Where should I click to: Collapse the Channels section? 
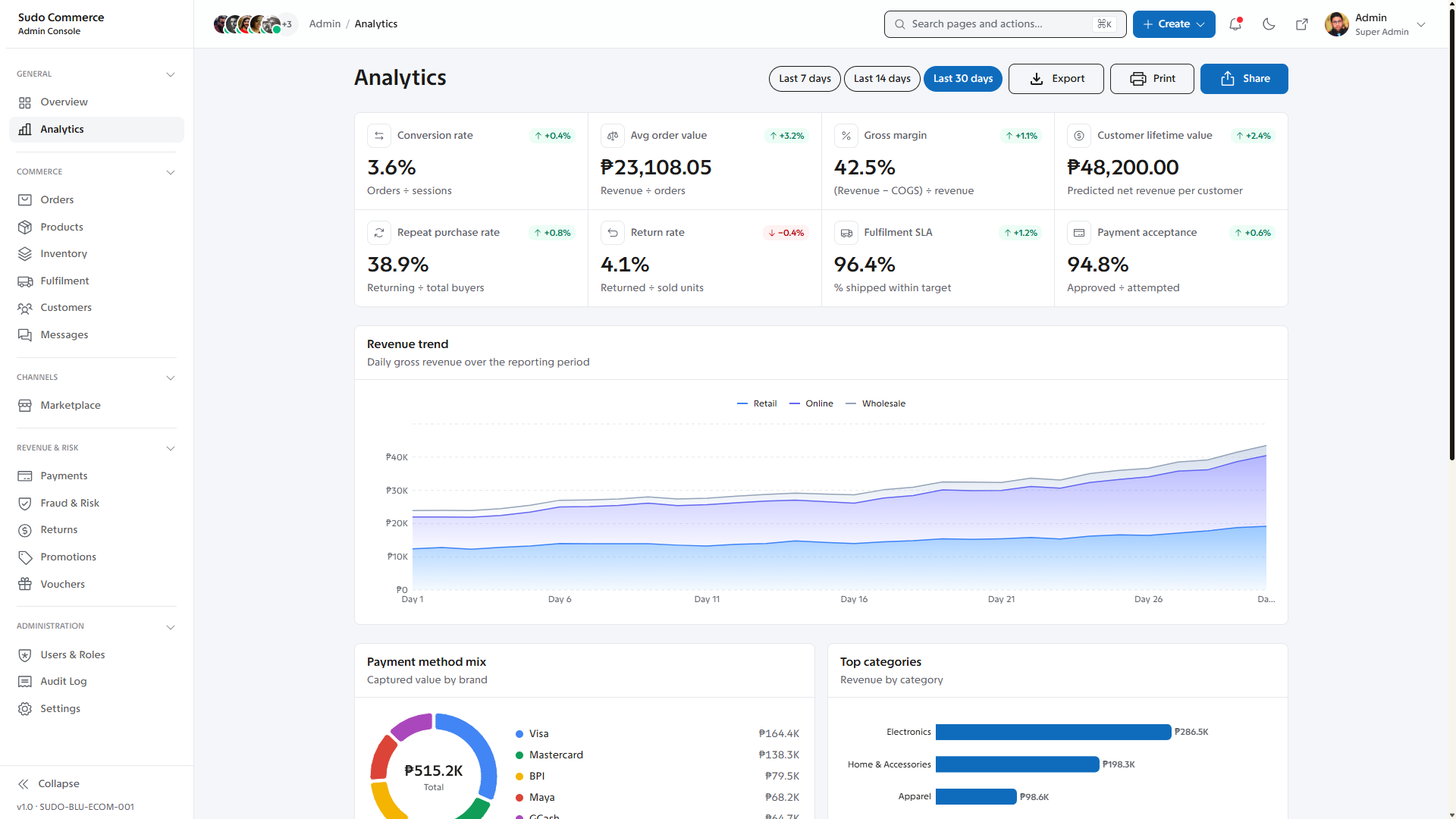171,378
